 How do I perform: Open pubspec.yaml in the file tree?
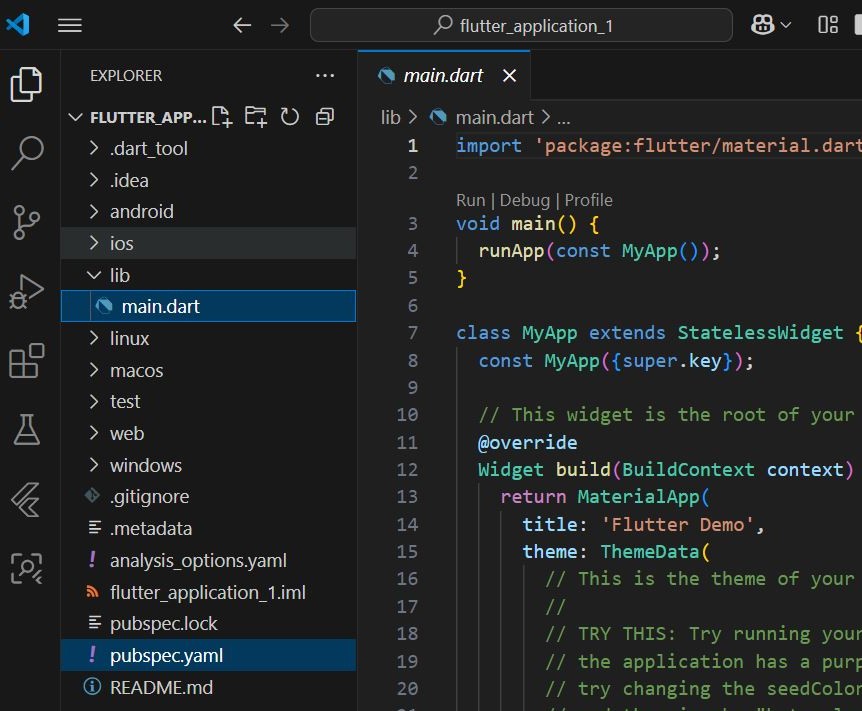pos(166,656)
